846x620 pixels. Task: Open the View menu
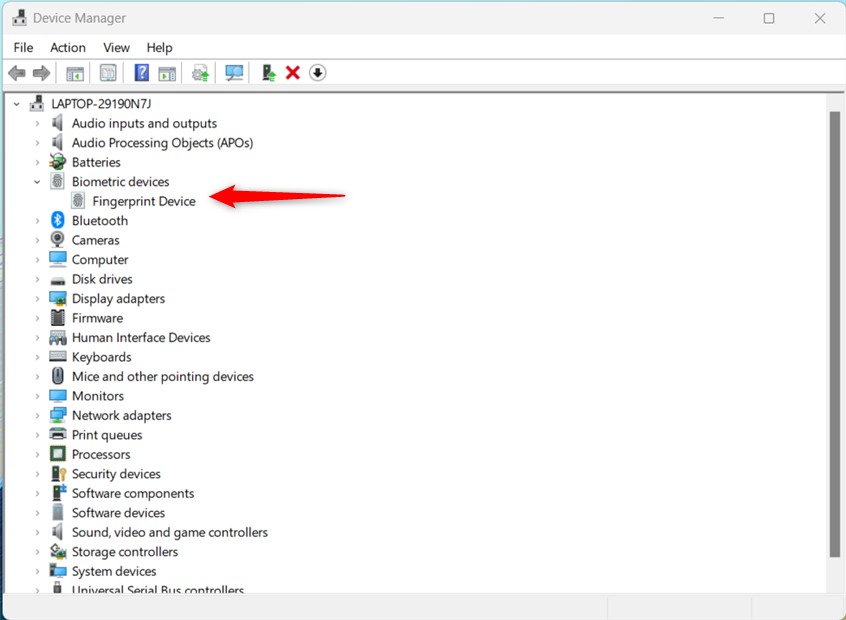(117, 47)
